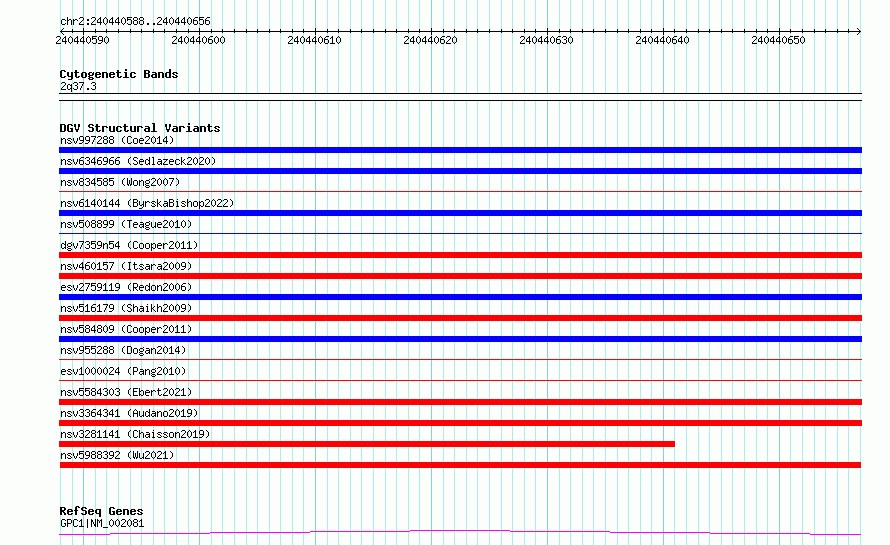Image resolution: width=890 pixels, height=545 pixels.
Task: Click ruler position 240440610
Action: pyautogui.click(x=314, y=40)
